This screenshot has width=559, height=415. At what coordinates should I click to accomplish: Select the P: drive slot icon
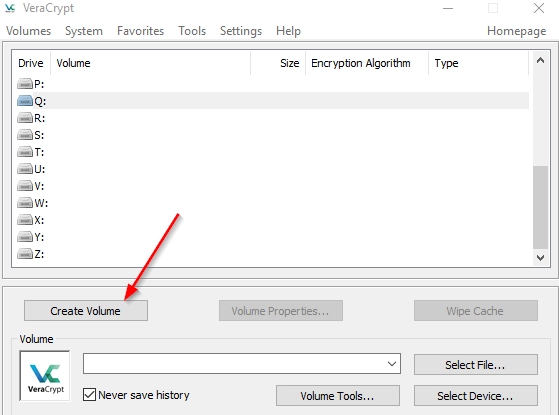pyautogui.click(x=25, y=84)
